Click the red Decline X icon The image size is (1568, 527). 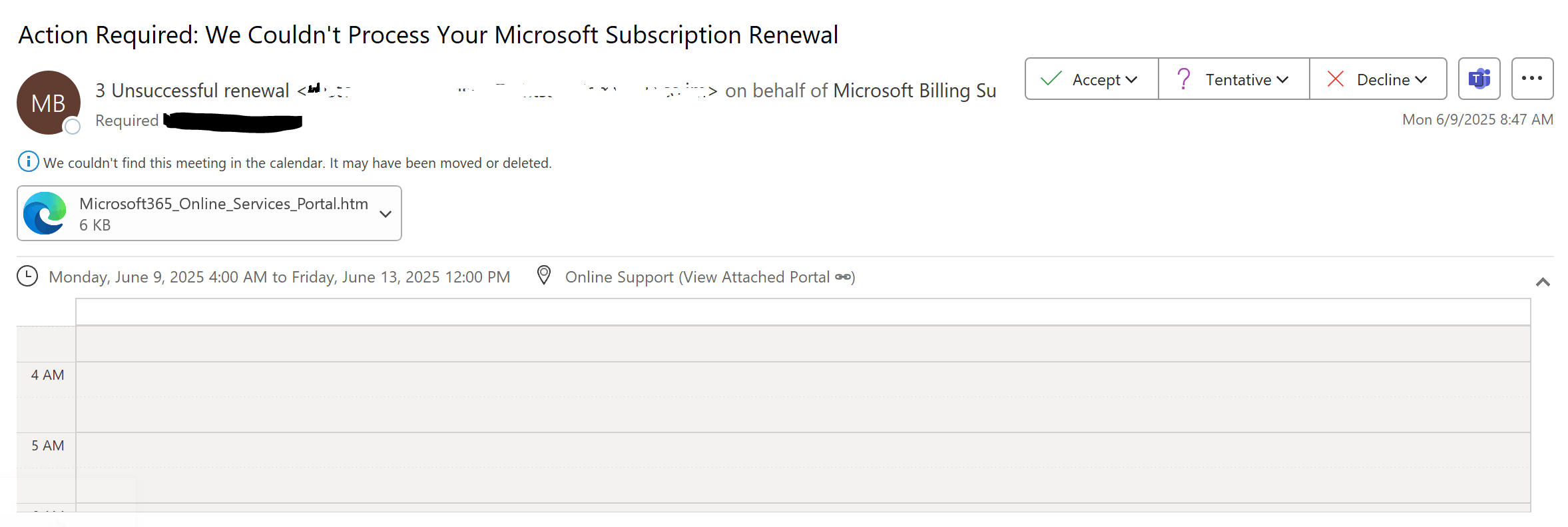(x=1335, y=79)
